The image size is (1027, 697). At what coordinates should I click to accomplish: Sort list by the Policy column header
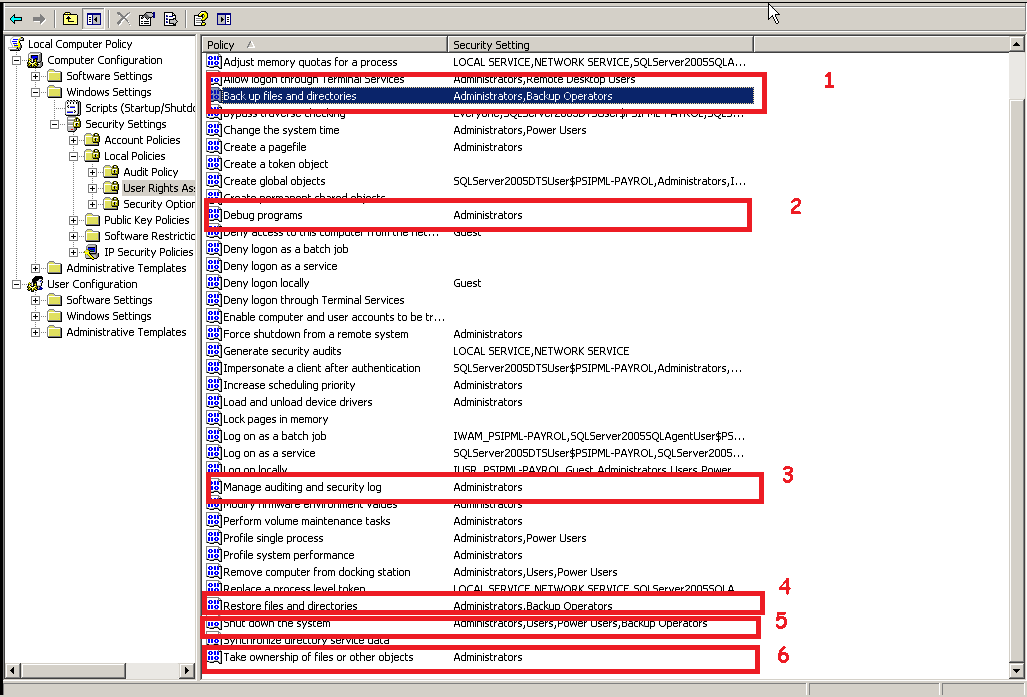point(324,45)
